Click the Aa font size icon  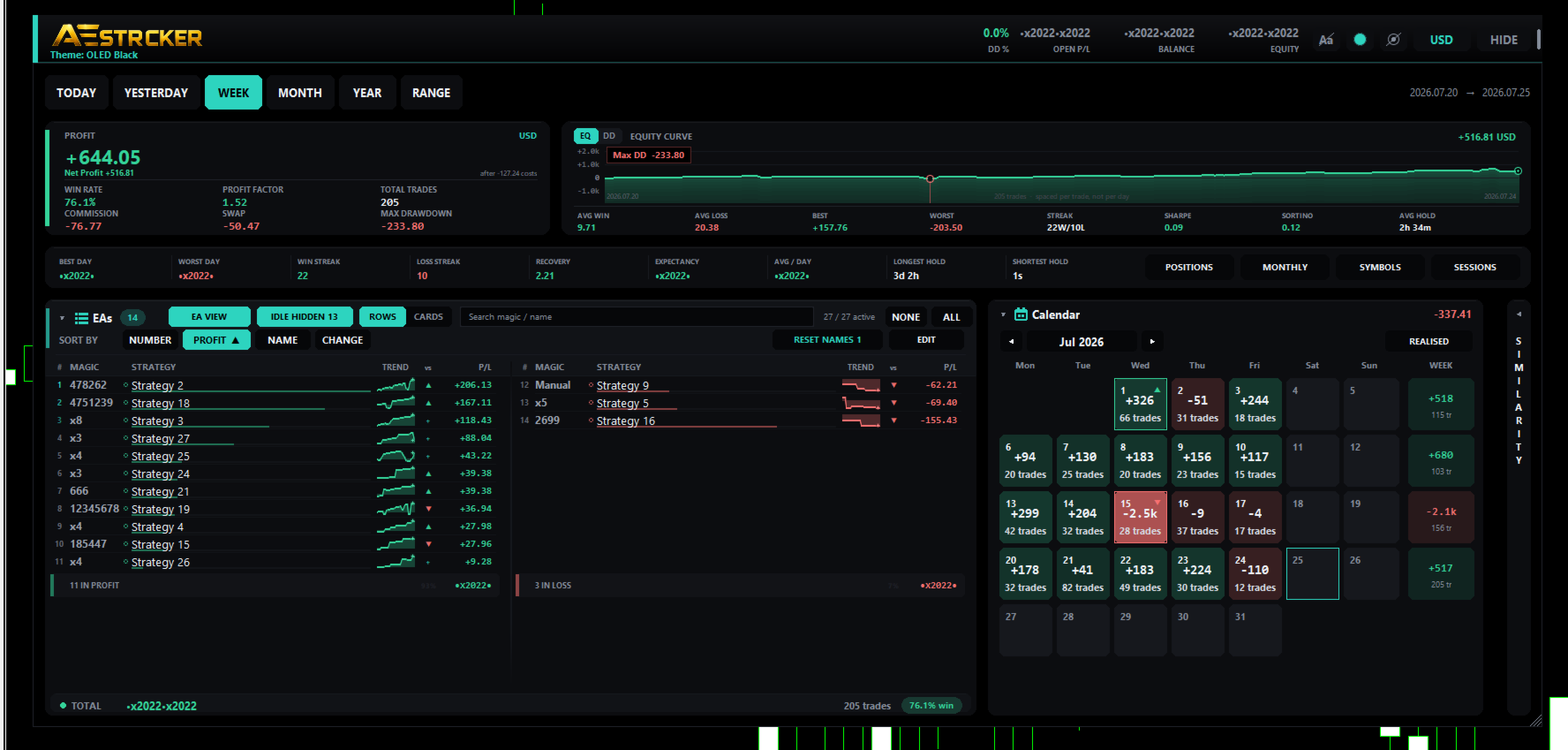tap(1326, 40)
